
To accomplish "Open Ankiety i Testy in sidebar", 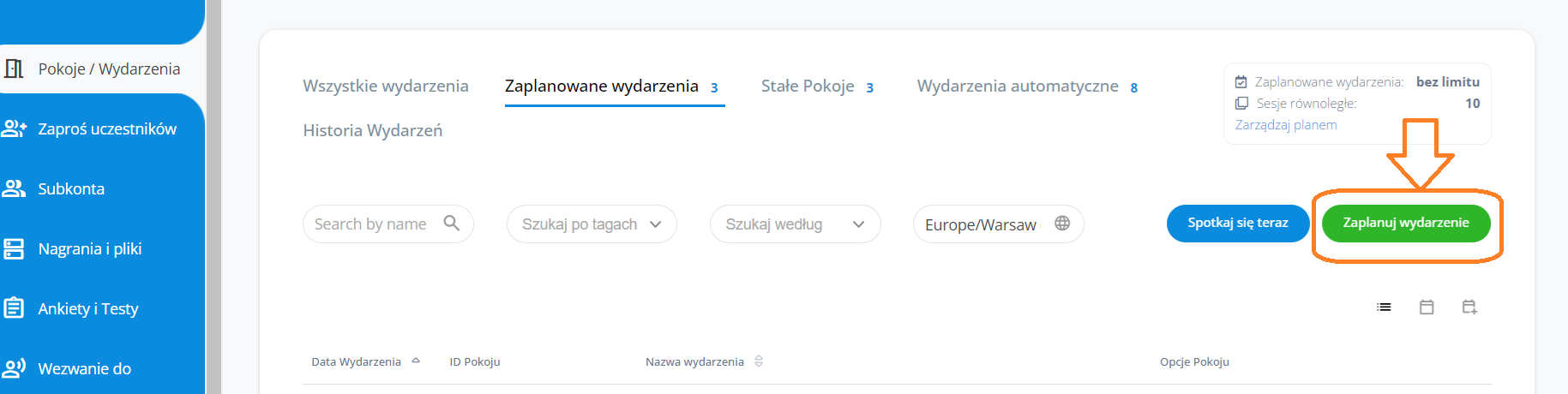I will [x=87, y=309].
